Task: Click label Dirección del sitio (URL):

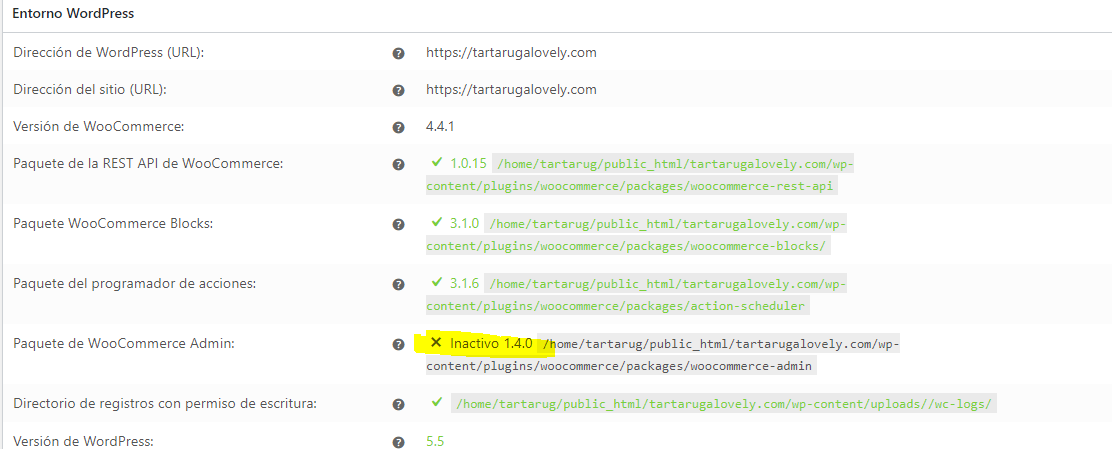Action: (90, 89)
